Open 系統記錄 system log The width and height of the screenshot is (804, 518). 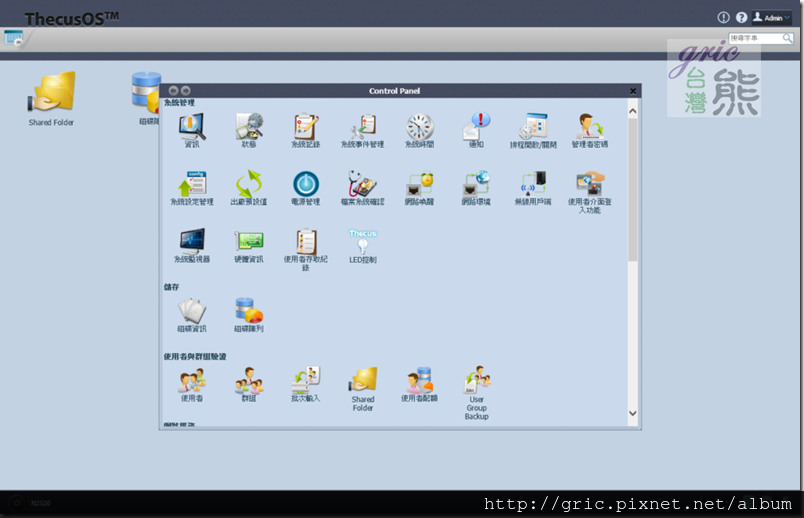pyautogui.click(x=306, y=130)
